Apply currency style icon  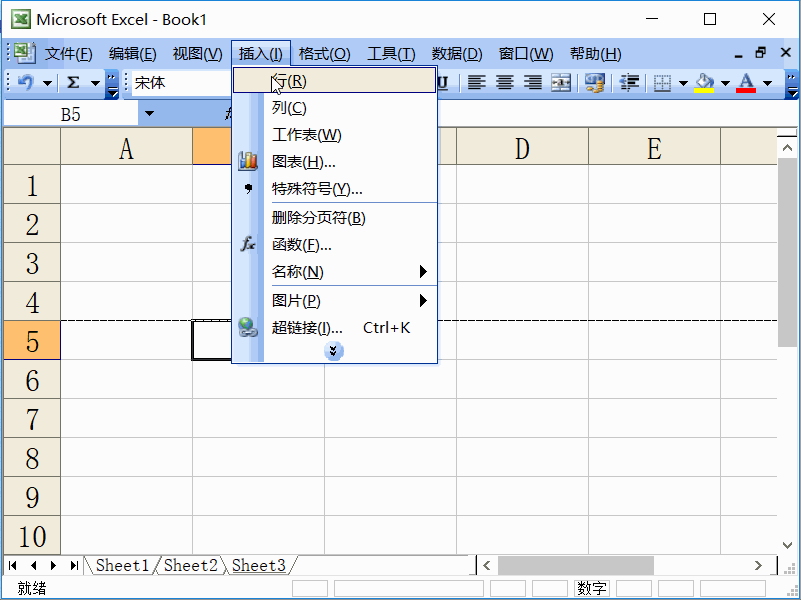[595, 82]
